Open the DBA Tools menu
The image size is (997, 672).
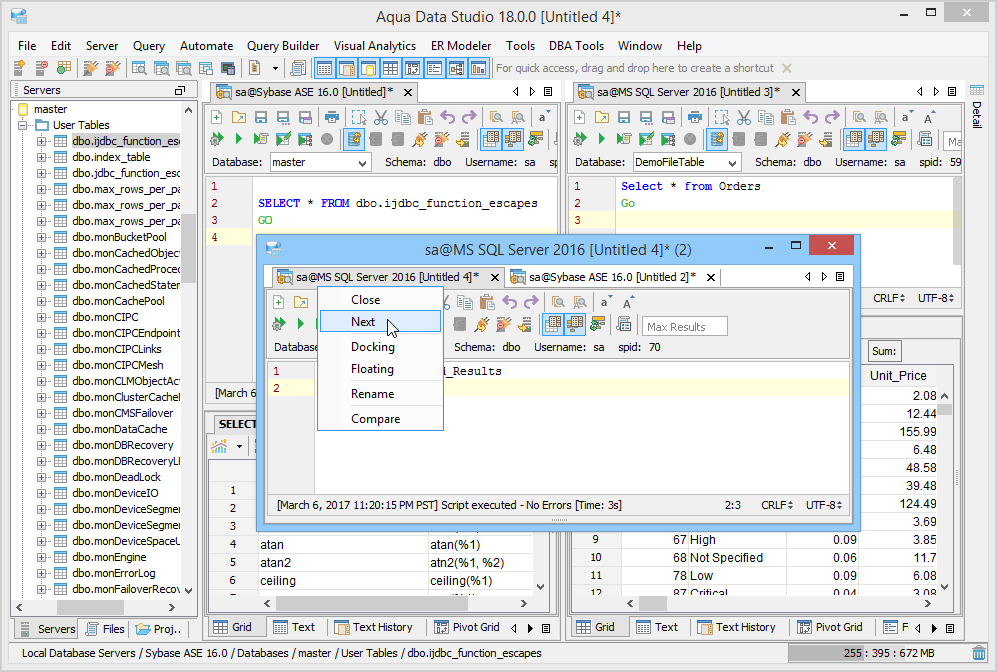coord(576,46)
